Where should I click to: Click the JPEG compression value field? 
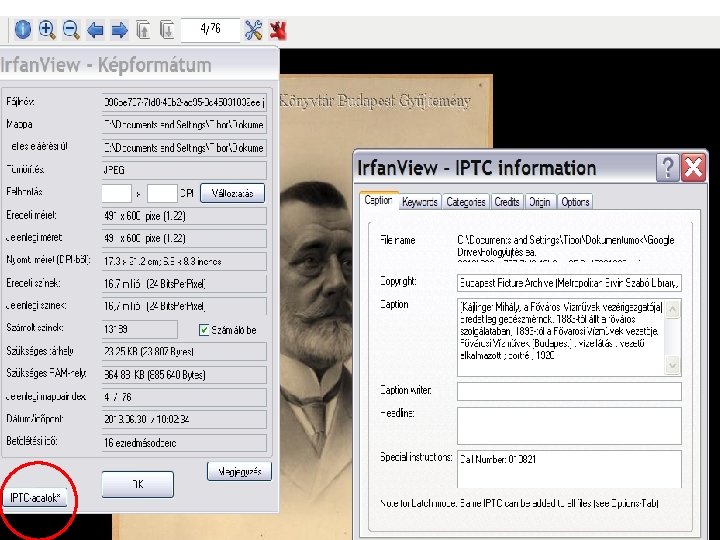point(184,170)
